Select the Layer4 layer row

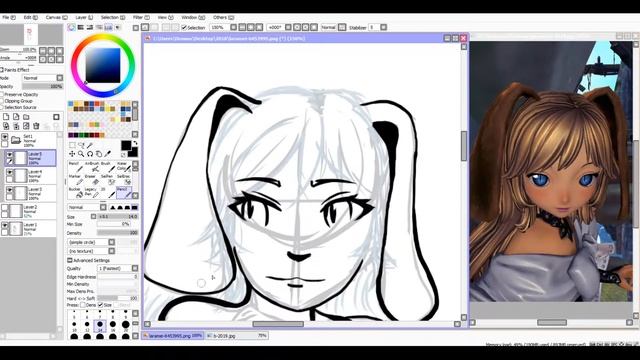pos(31,176)
